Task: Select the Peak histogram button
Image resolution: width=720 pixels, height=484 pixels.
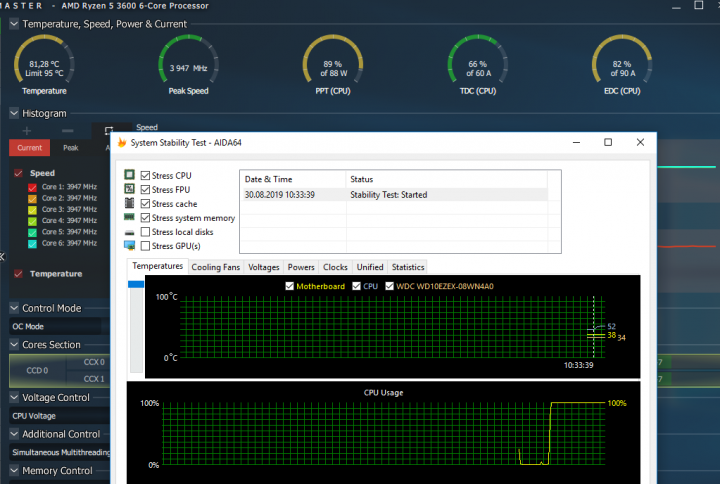Action: click(x=71, y=148)
